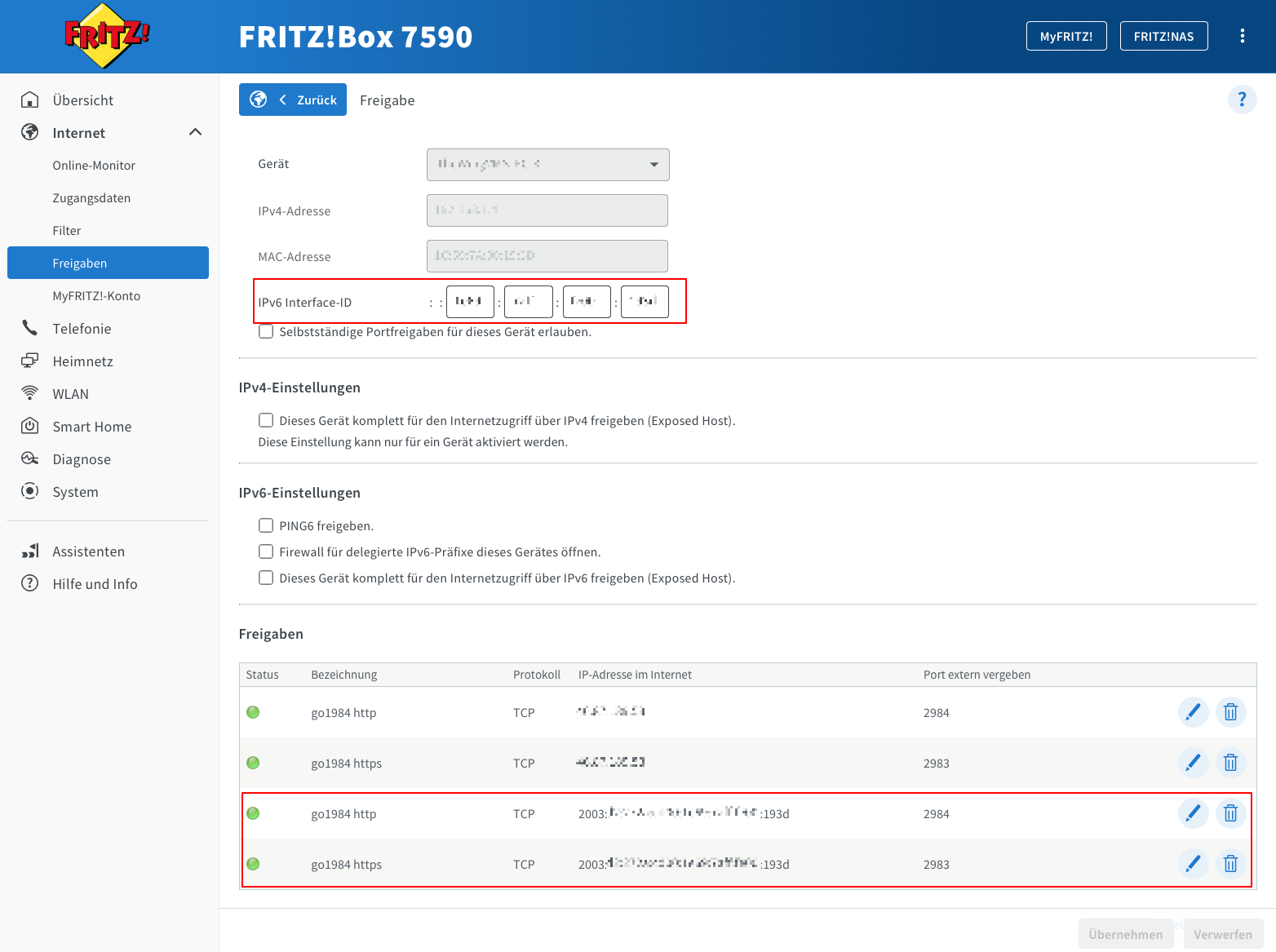Image resolution: width=1276 pixels, height=952 pixels.
Task: Open MyFRITZ! from the header
Action: pos(1066,36)
